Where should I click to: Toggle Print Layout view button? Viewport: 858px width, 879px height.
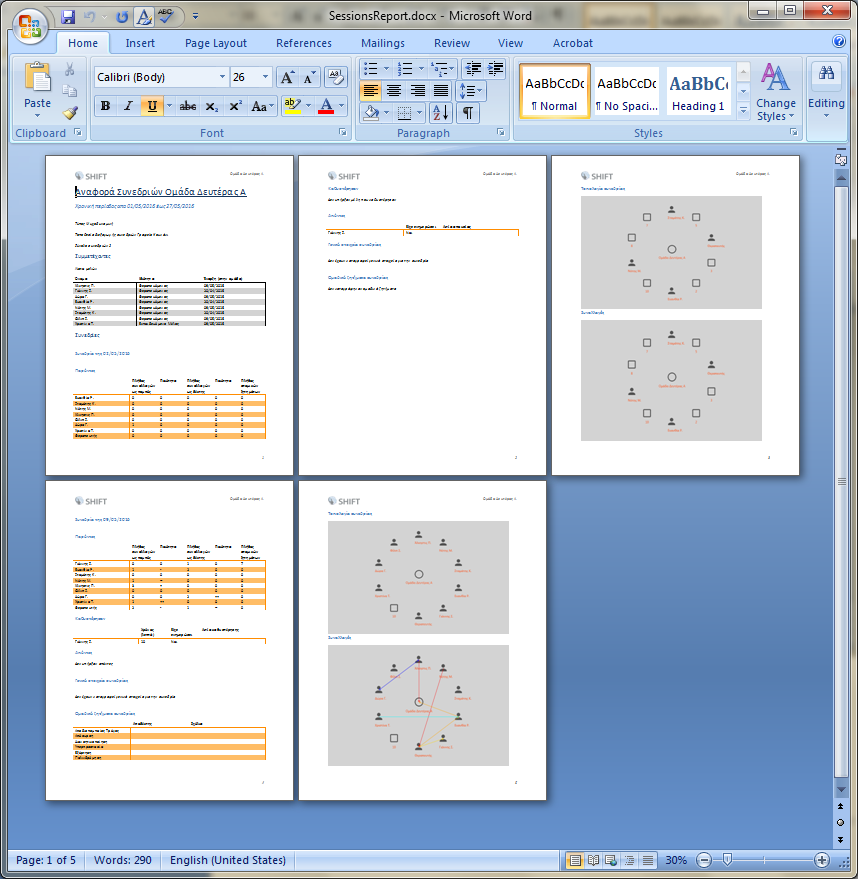[x=574, y=859]
